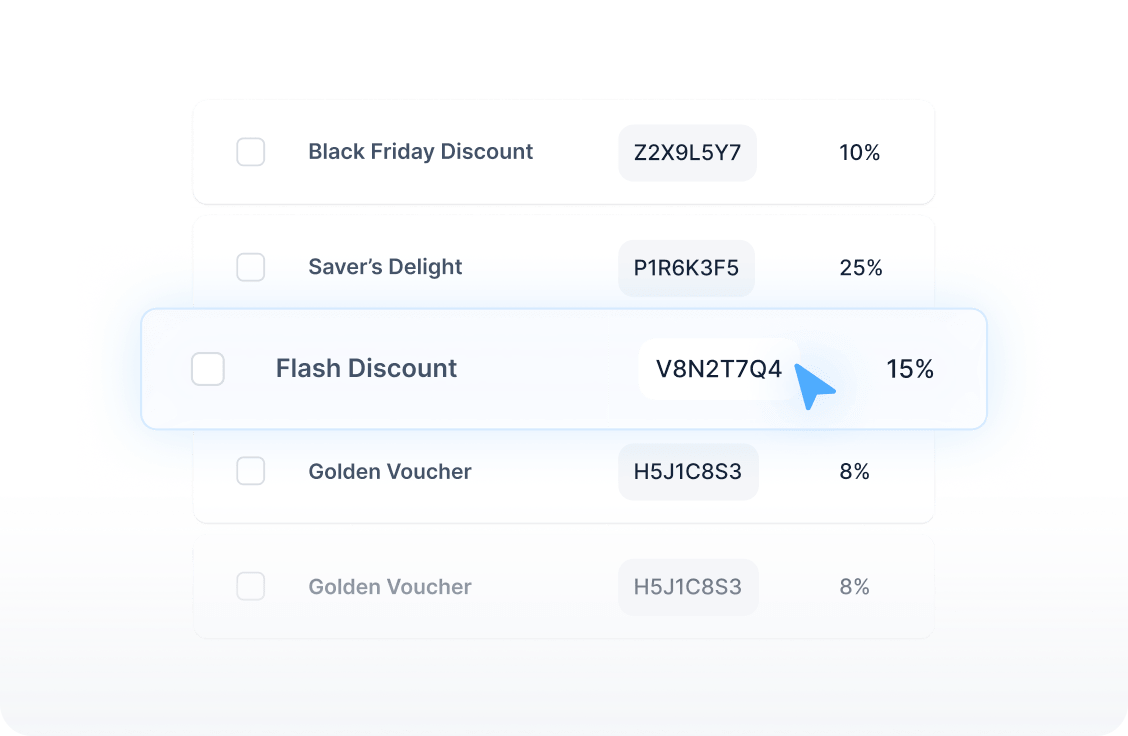Image resolution: width=1128 pixels, height=736 pixels.
Task: Click the Black Friday Discount name
Action: pos(420,152)
